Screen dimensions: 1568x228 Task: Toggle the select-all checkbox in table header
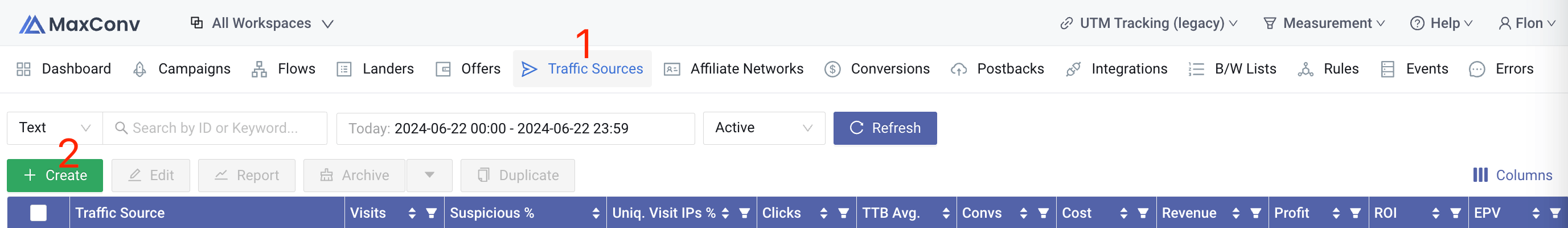click(38, 213)
